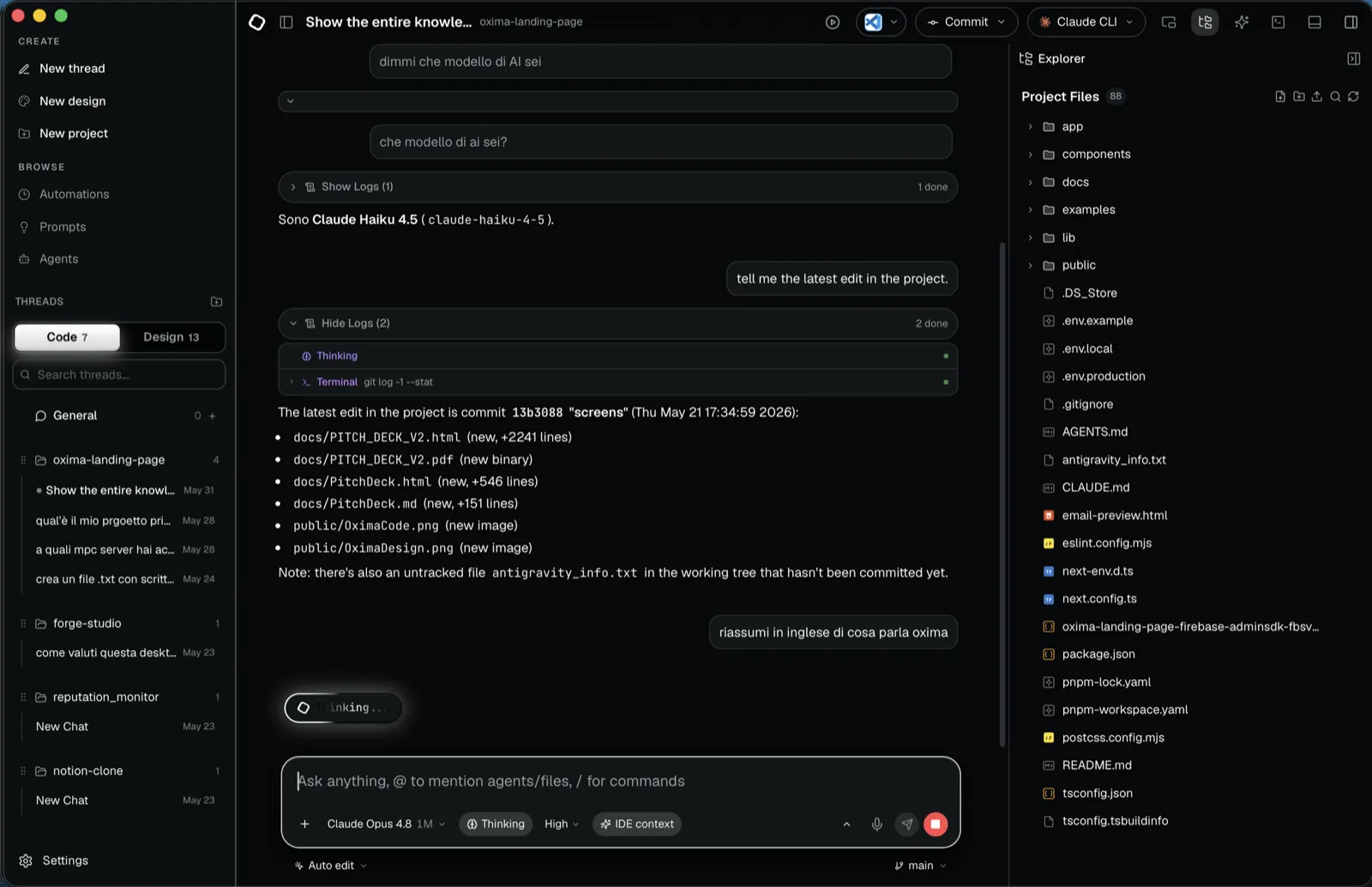This screenshot has height=887, width=1372.
Task: Click the sparkle AI icon in the top toolbar
Action: point(1242,22)
